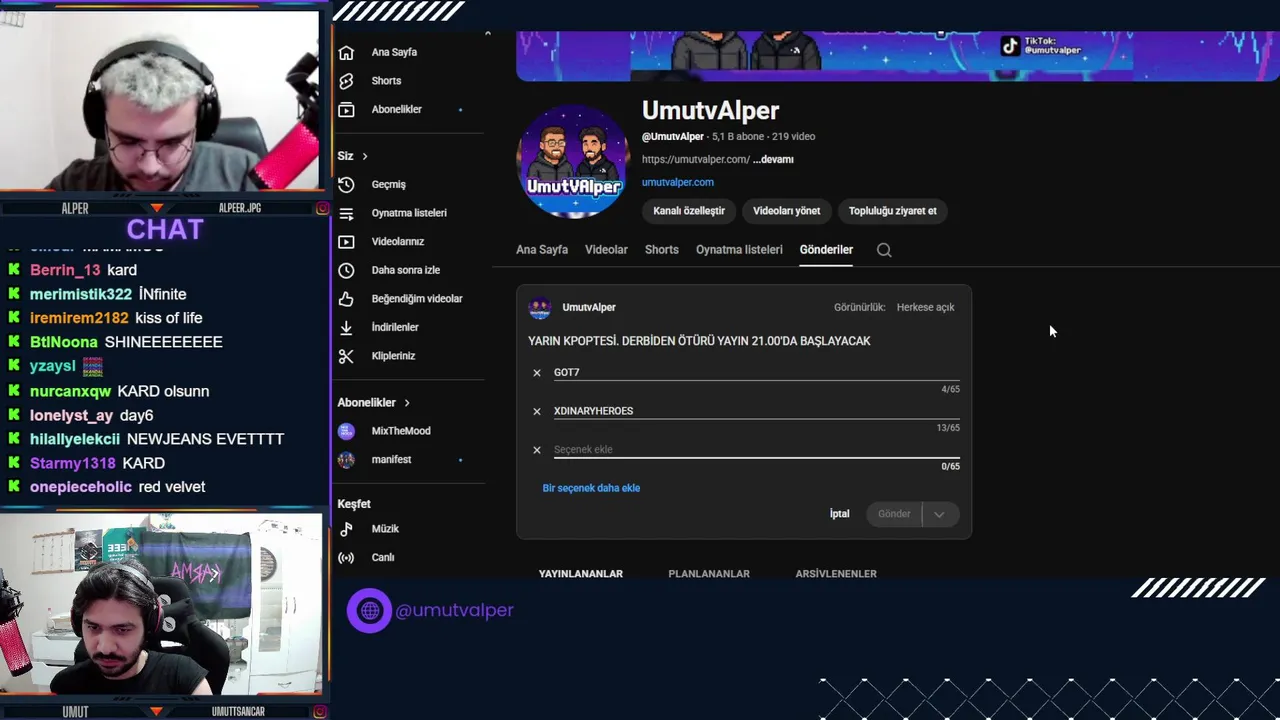Remove the XDINARYHEROES poll option

click(x=537, y=411)
